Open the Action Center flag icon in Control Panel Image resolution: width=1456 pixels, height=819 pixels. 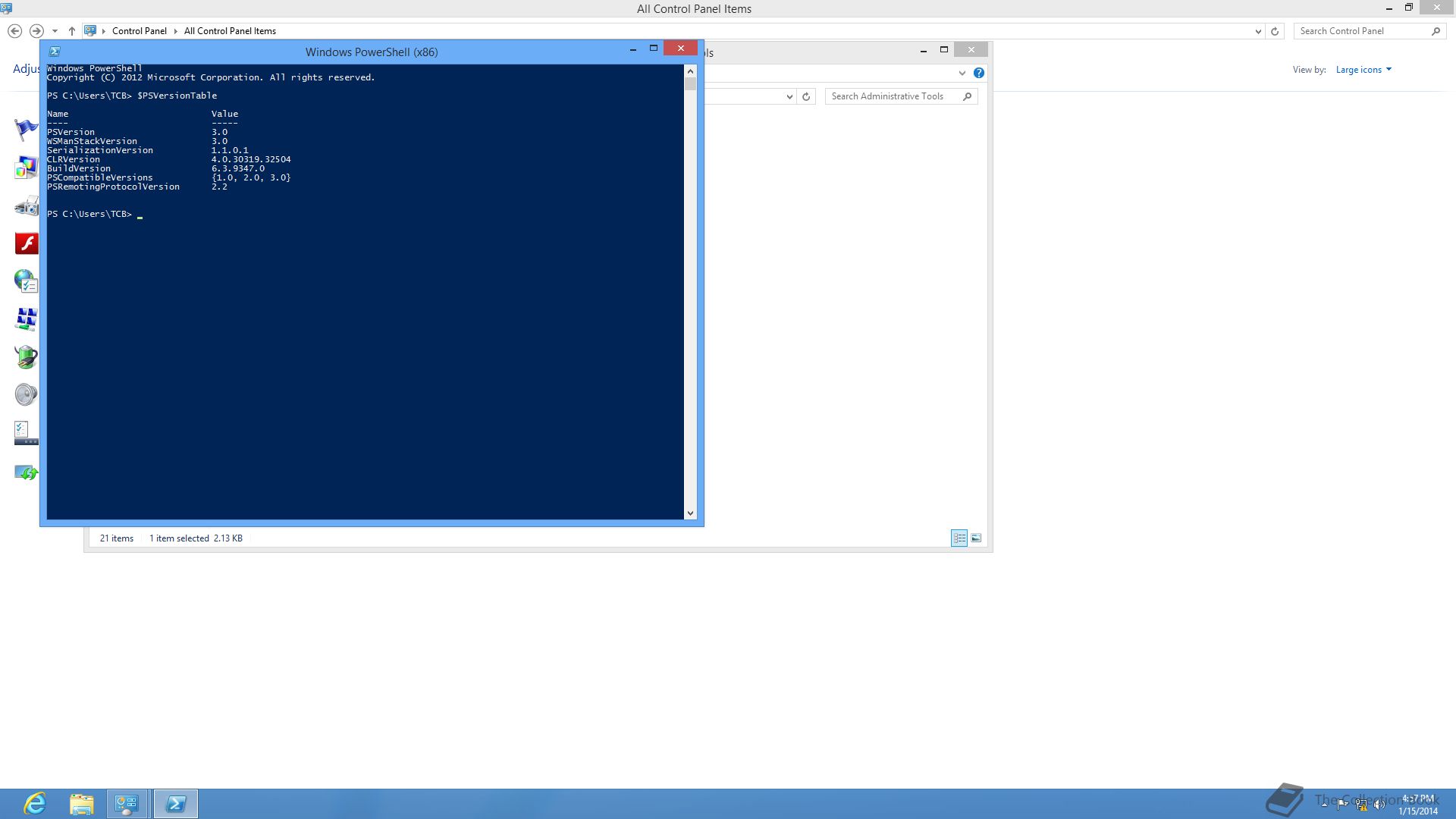(26, 130)
